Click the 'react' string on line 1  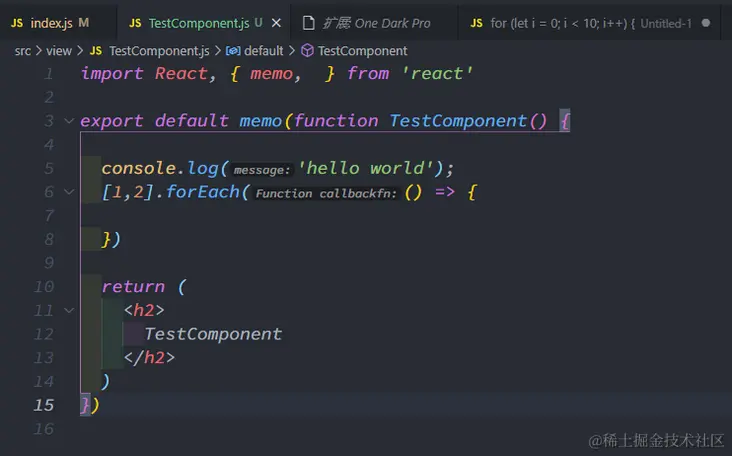(437, 74)
